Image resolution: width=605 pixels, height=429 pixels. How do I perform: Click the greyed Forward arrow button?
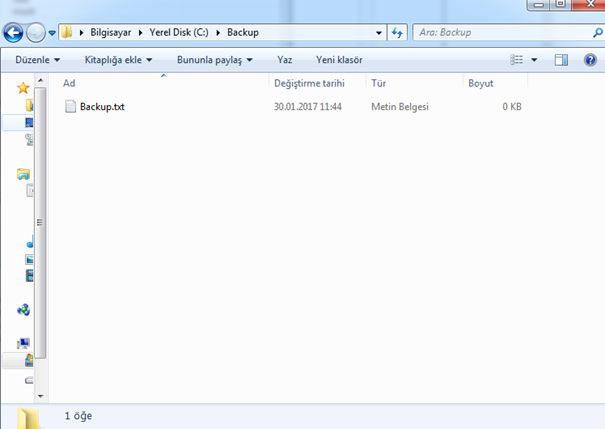[x=35, y=33]
